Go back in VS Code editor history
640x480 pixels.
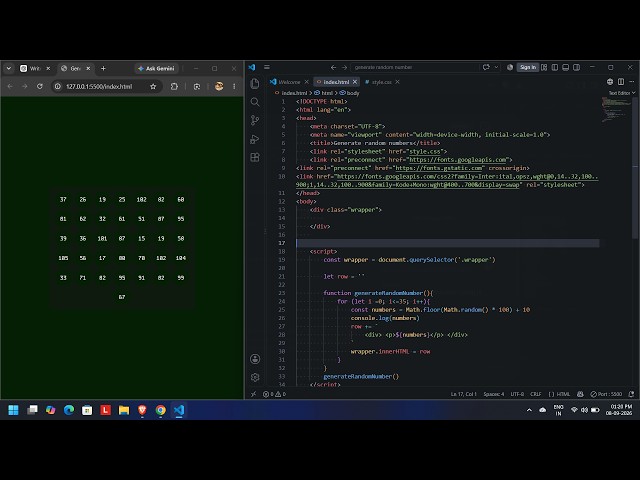(333, 67)
